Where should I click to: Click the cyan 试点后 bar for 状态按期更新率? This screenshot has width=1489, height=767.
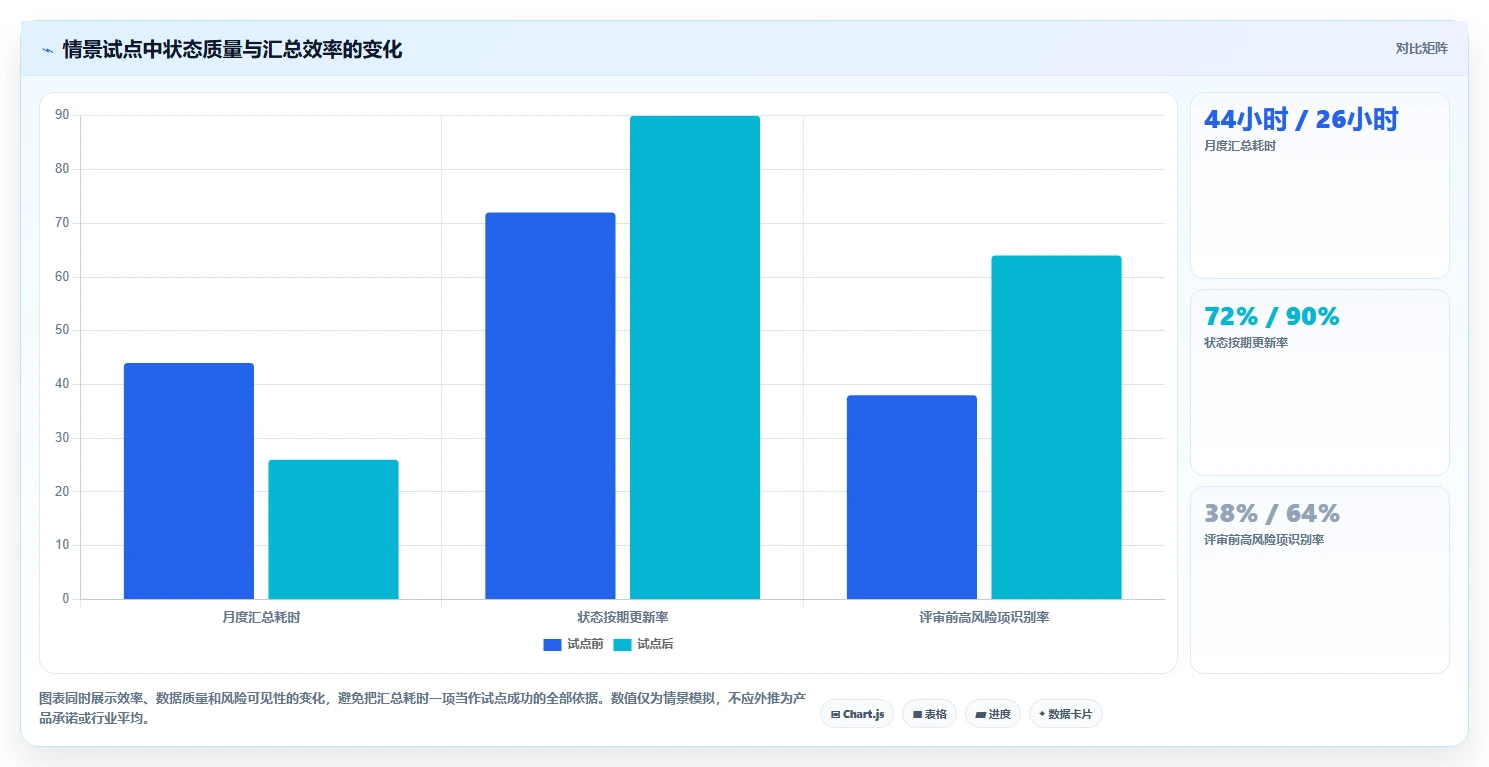[x=695, y=357]
